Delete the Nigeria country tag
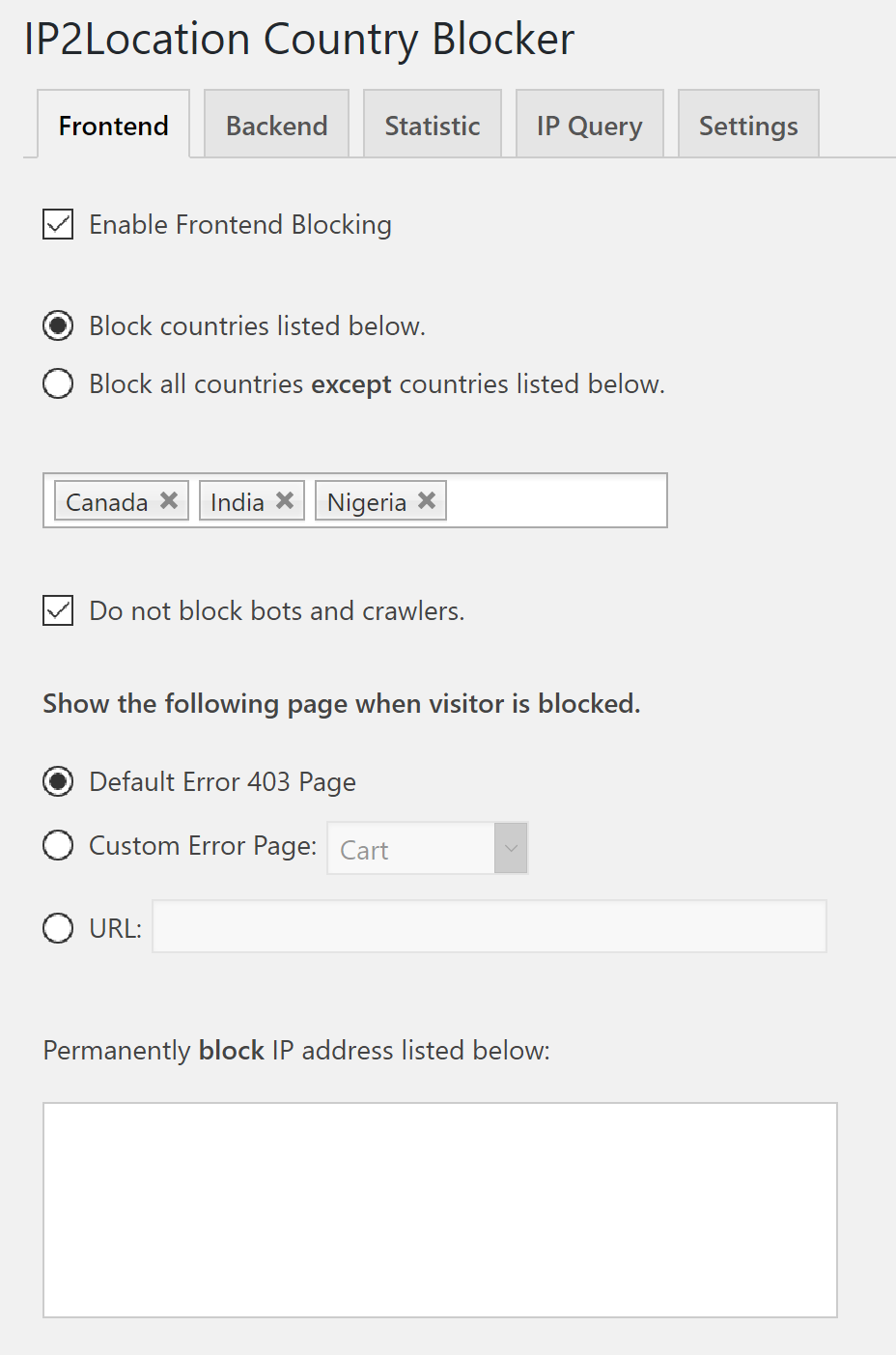This screenshot has width=896, height=1355. coord(427,500)
